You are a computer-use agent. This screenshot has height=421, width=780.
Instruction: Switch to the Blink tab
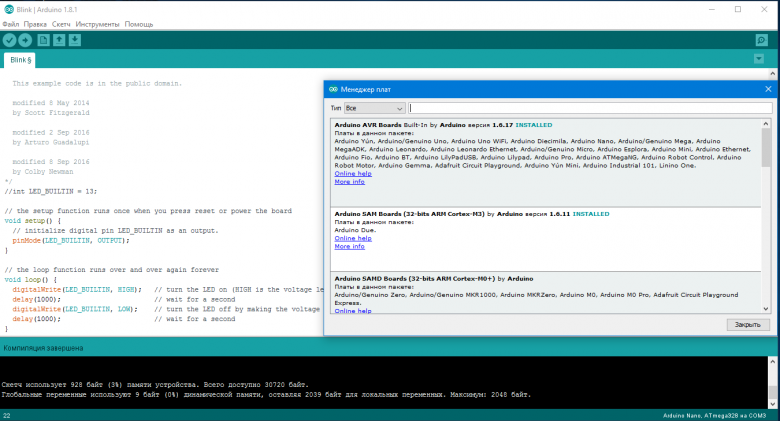(x=20, y=60)
